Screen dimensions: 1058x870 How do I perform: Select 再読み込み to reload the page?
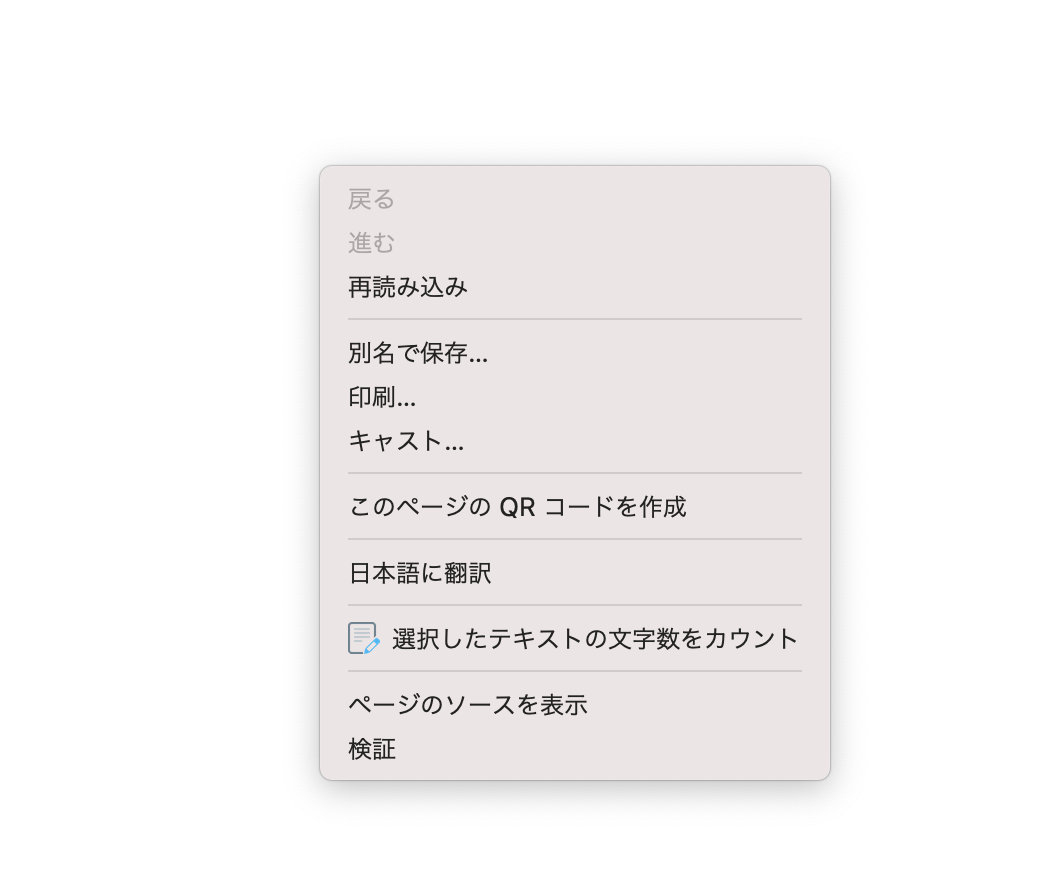coord(408,288)
